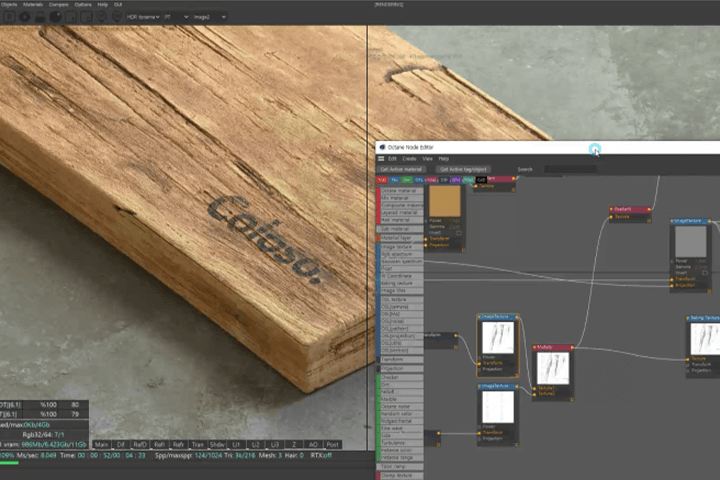This screenshot has width=720, height=480.
Task: Click the green render progress bar
Action: [9, 463]
